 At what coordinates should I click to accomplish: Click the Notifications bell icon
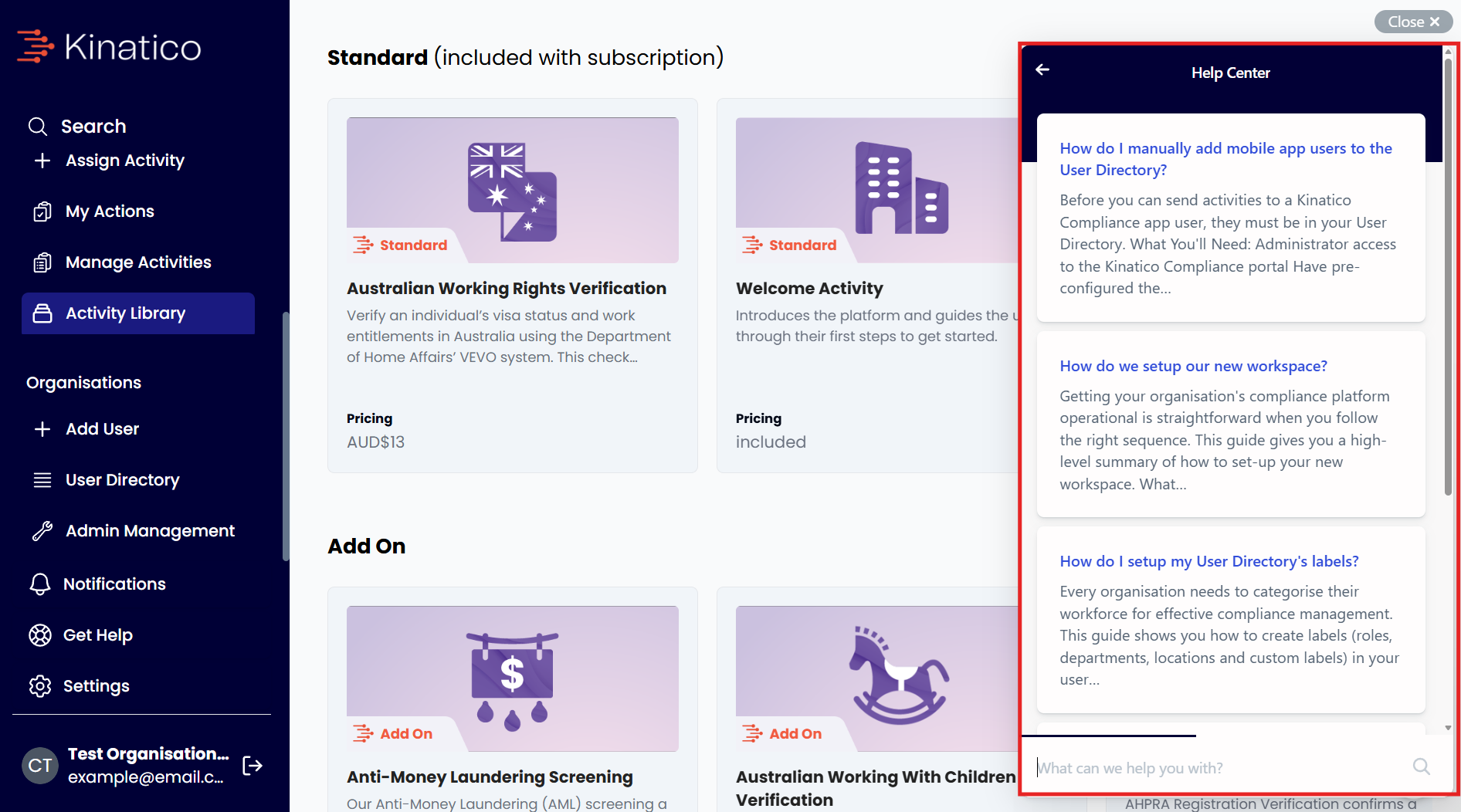[40, 584]
